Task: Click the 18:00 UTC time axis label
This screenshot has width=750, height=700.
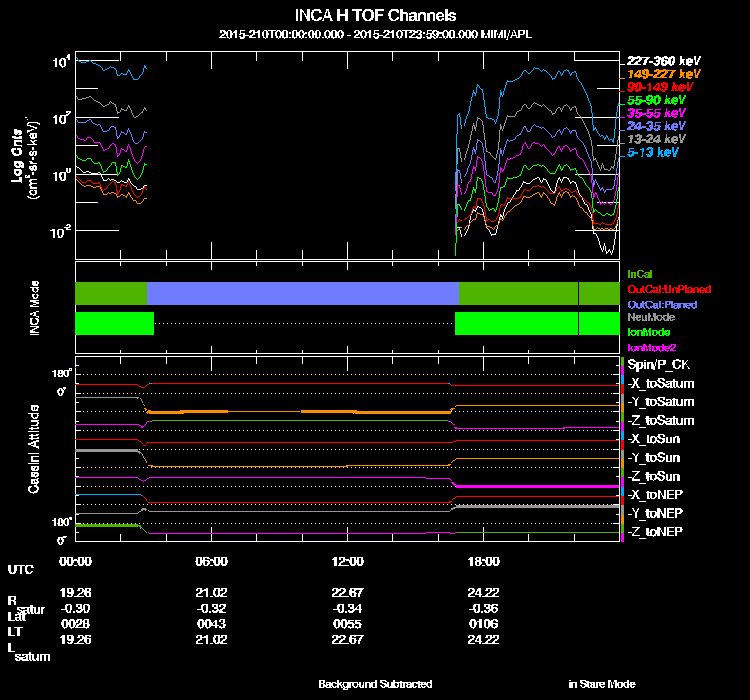Action: pyautogui.click(x=484, y=561)
